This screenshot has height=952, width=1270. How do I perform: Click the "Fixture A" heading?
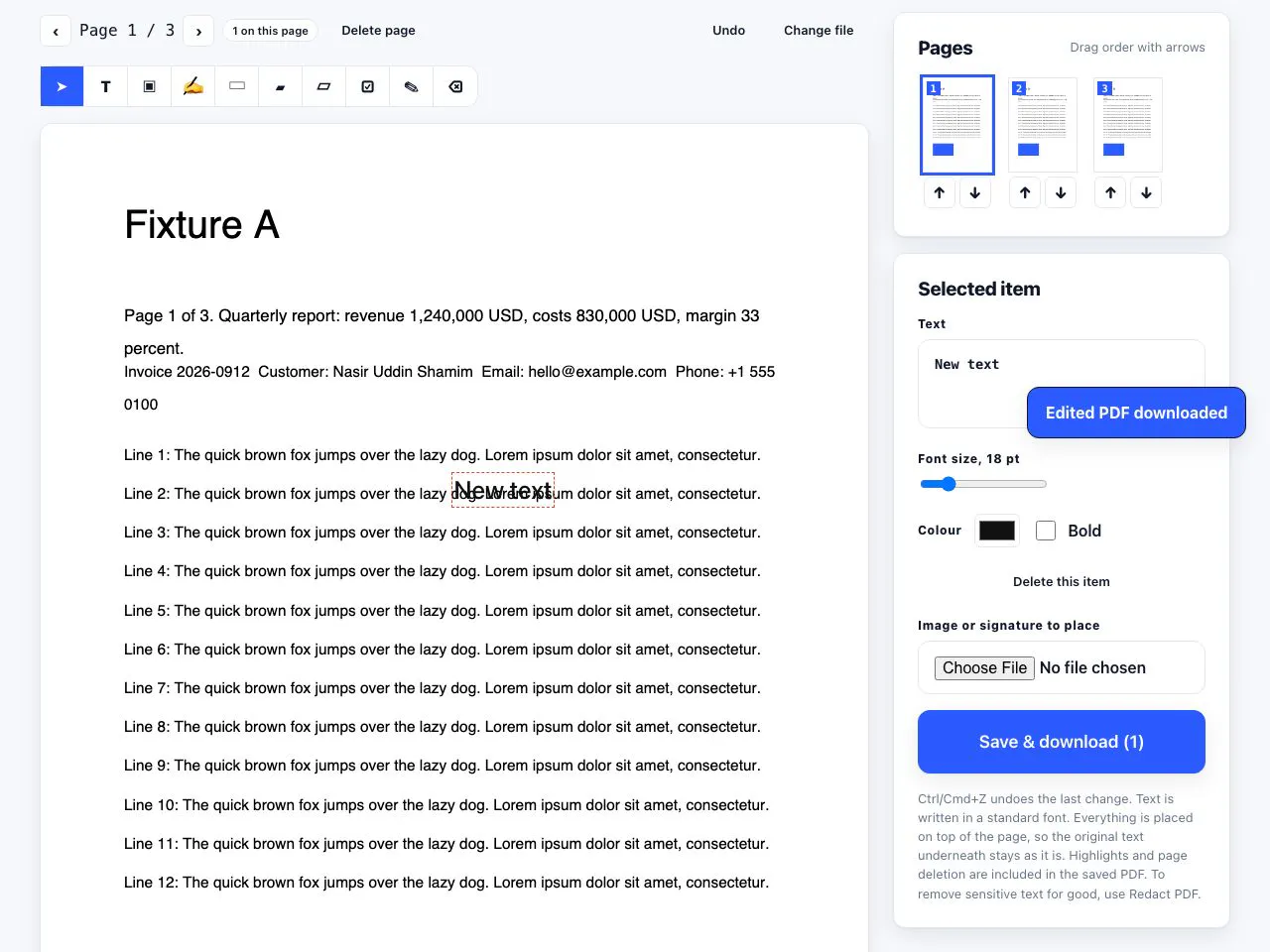pos(201,225)
